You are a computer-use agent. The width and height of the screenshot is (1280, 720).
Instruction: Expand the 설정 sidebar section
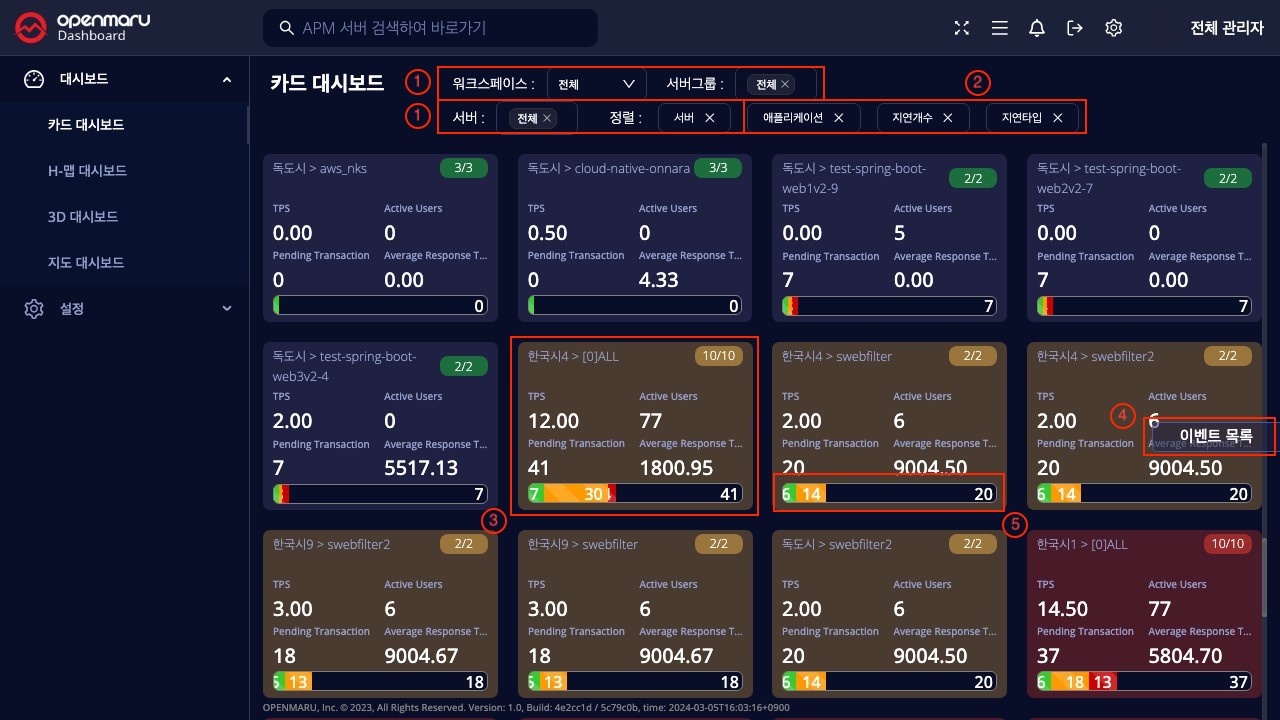click(226, 308)
